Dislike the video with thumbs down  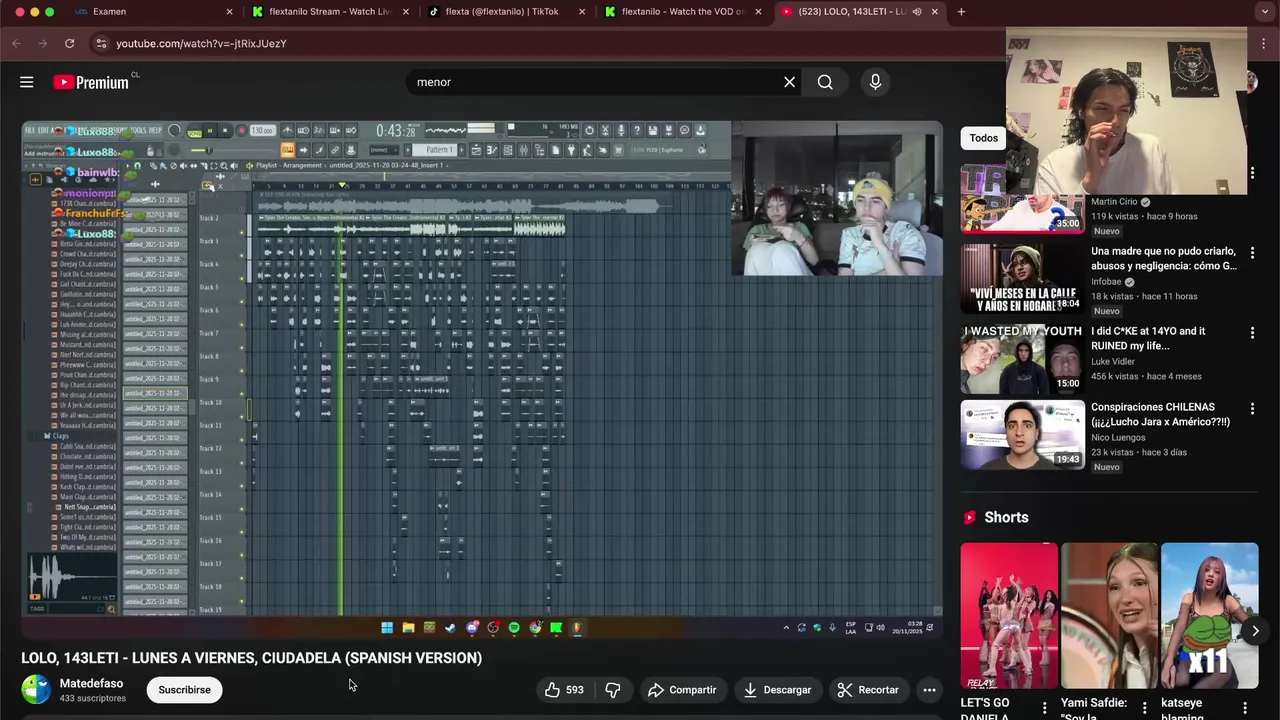[613, 690]
